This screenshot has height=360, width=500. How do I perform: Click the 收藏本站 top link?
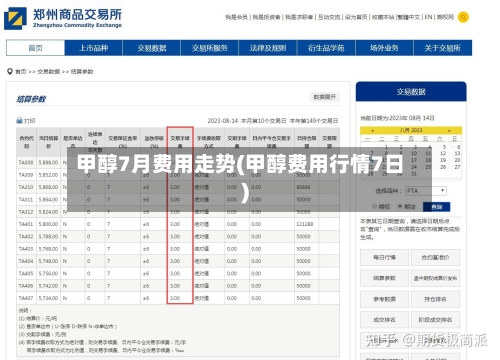(383, 17)
